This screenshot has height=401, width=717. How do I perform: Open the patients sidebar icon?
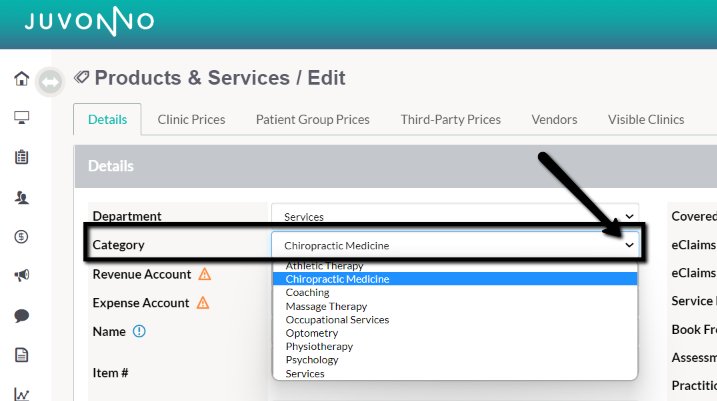pos(21,197)
